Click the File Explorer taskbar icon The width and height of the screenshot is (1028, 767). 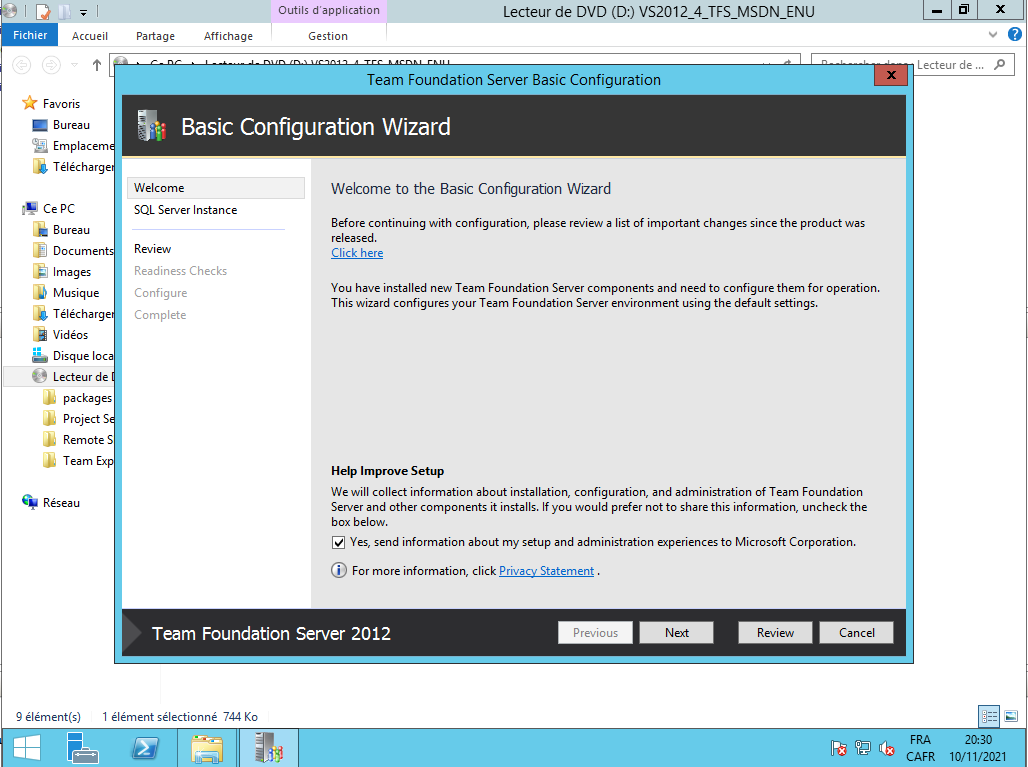click(x=207, y=748)
